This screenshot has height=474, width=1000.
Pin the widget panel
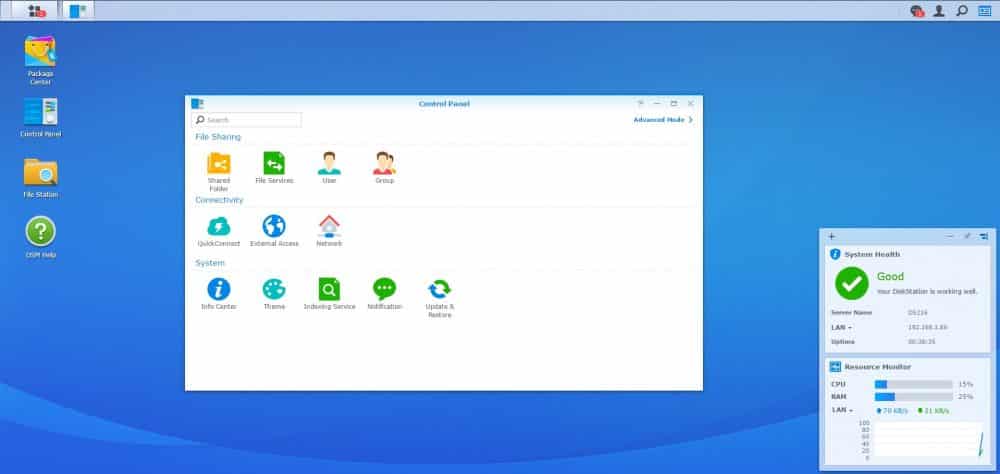(x=967, y=237)
